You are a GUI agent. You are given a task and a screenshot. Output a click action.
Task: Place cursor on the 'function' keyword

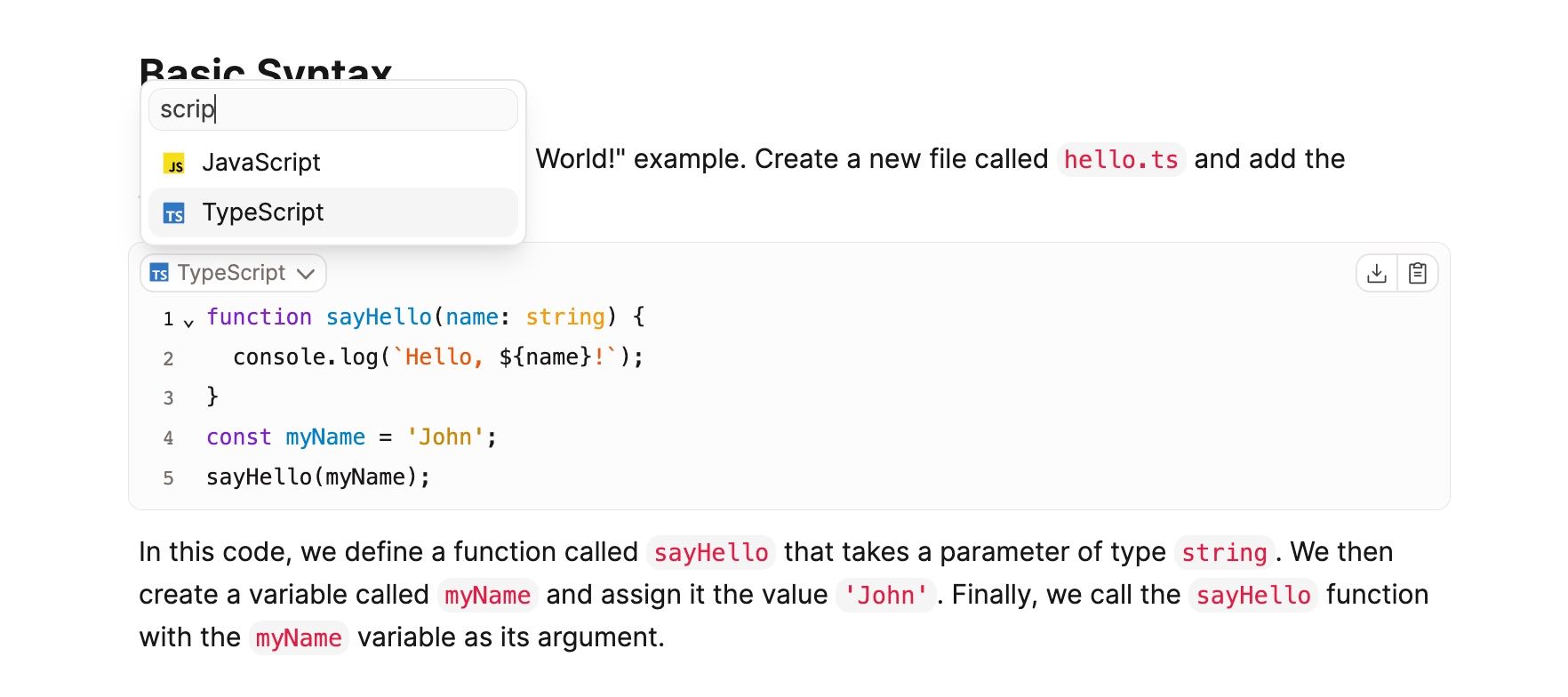[259, 317]
